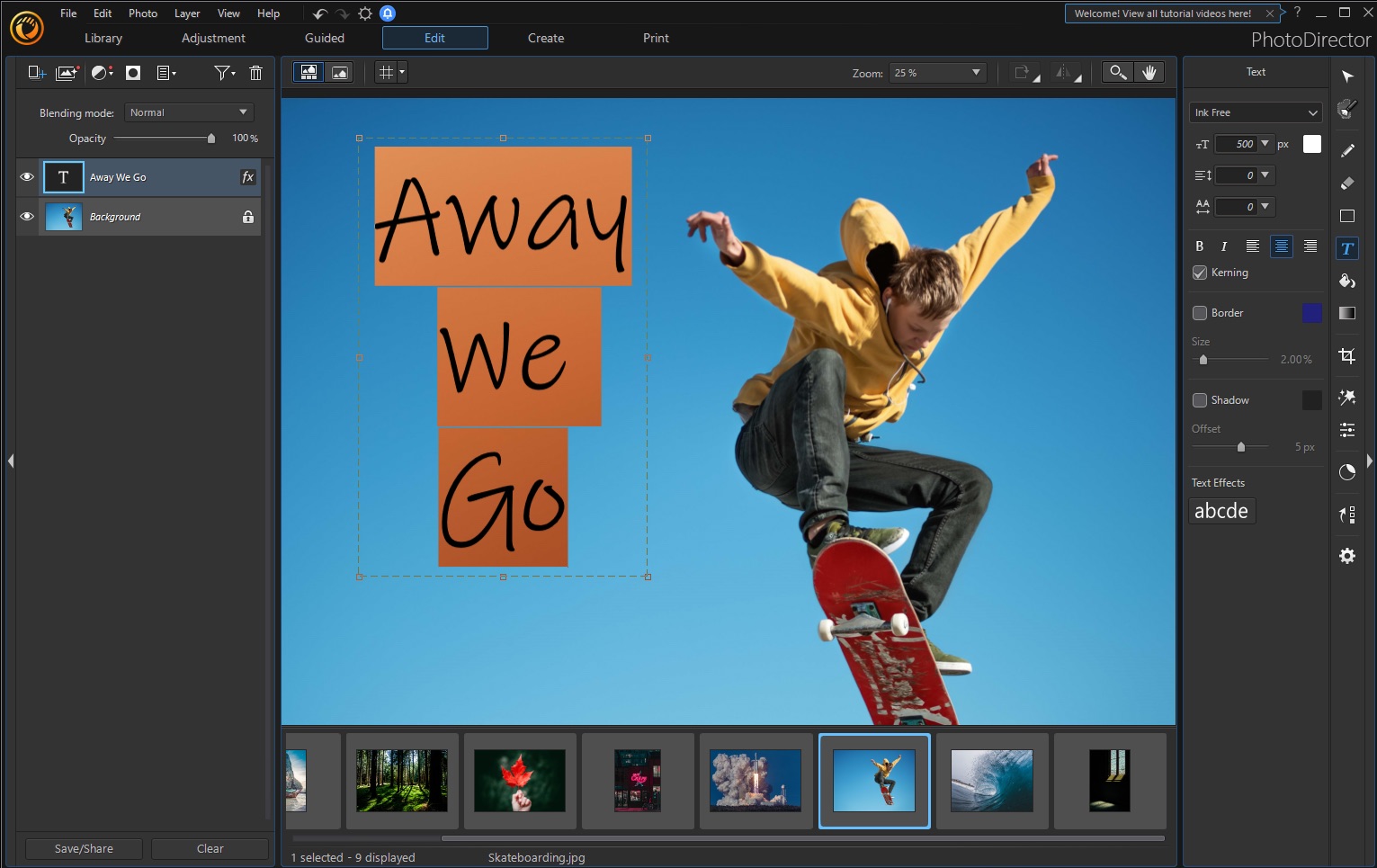Click the Save/Share button

tap(84, 848)
